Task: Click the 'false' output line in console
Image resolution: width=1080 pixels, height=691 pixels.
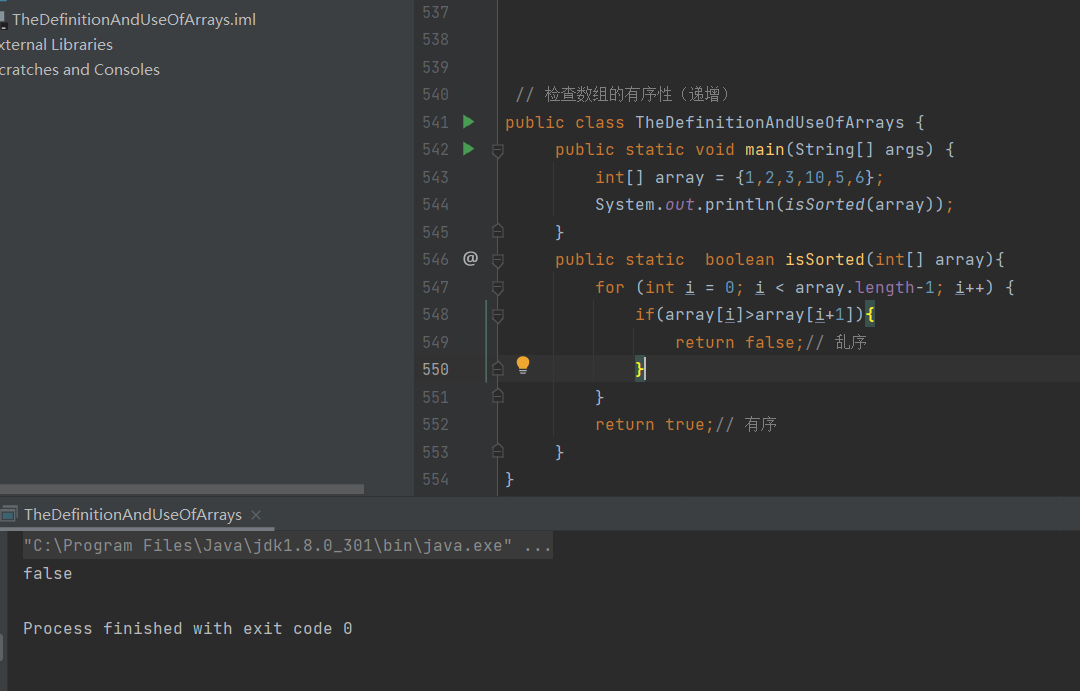Action: (x=48, y=573)
